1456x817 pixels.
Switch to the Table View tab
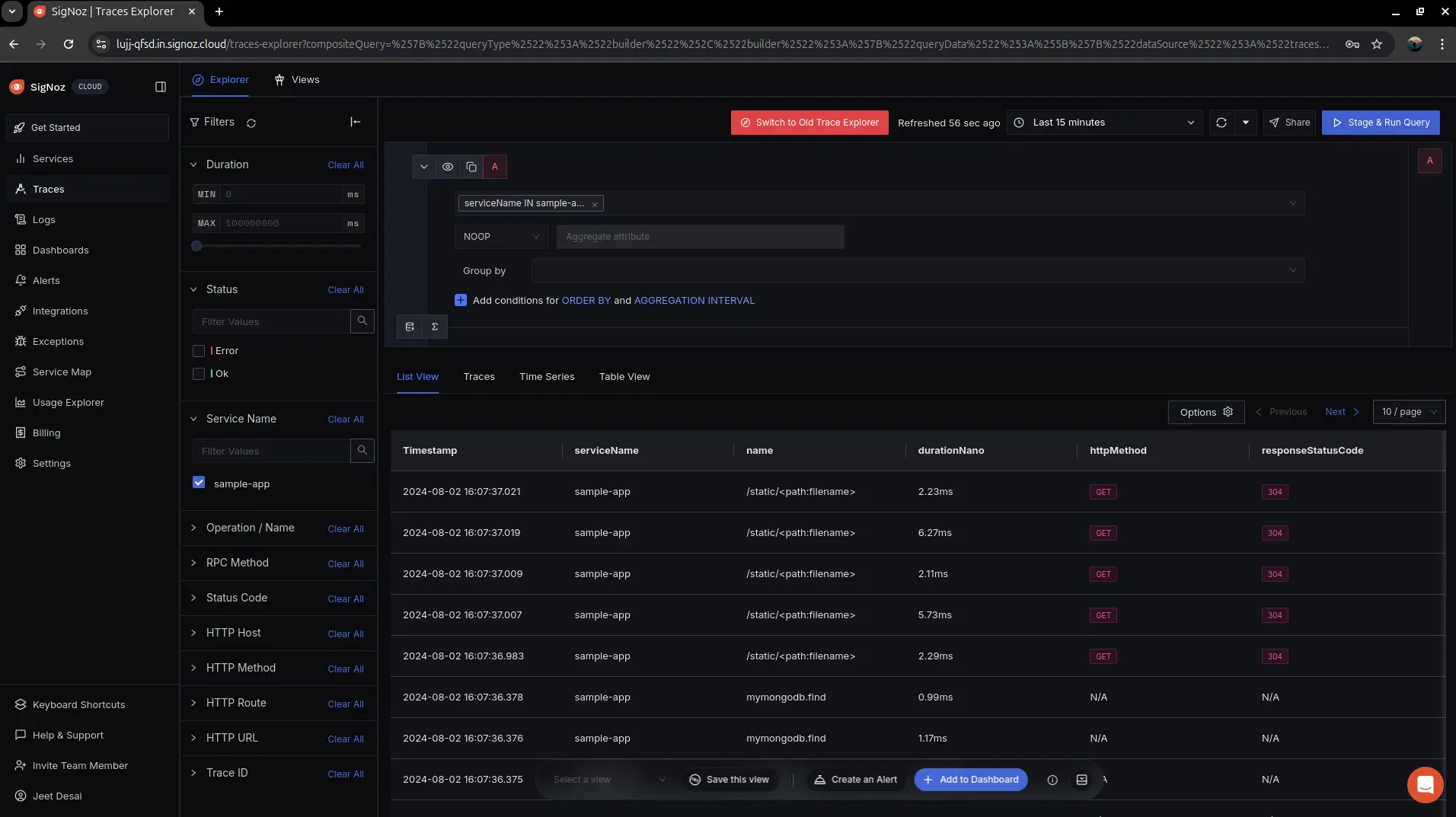(624, 377)
